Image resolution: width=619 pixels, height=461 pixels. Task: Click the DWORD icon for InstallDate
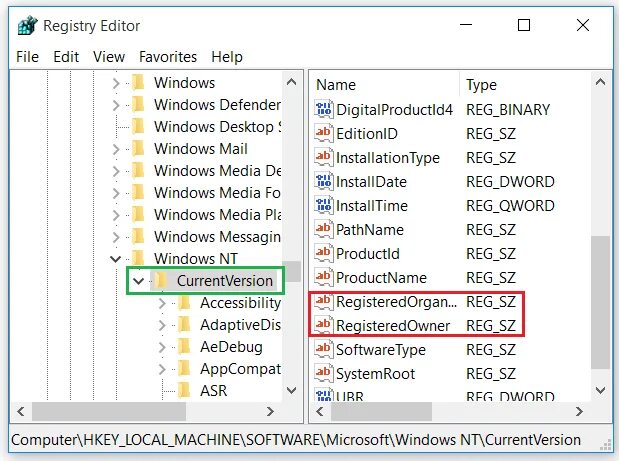click(324, 182)
